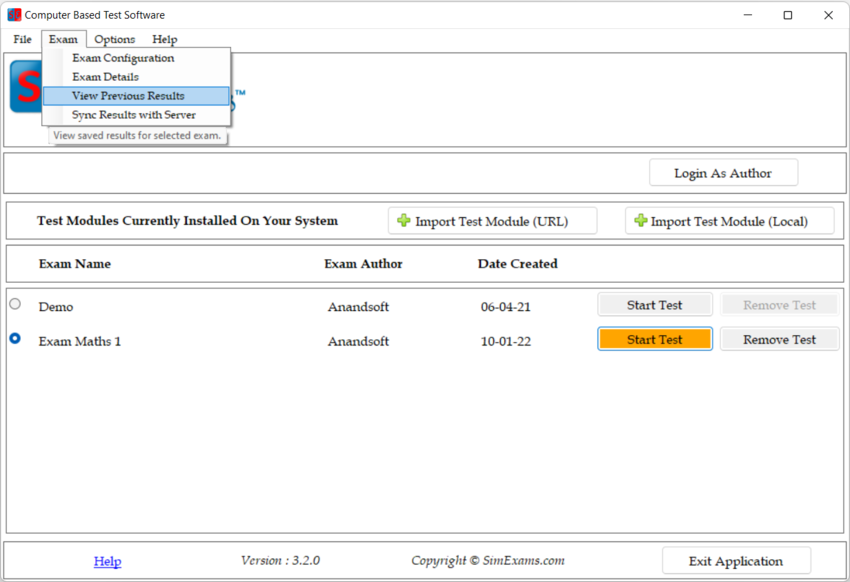Choose Exam Configuration from Exam menu

pos(123,58)
